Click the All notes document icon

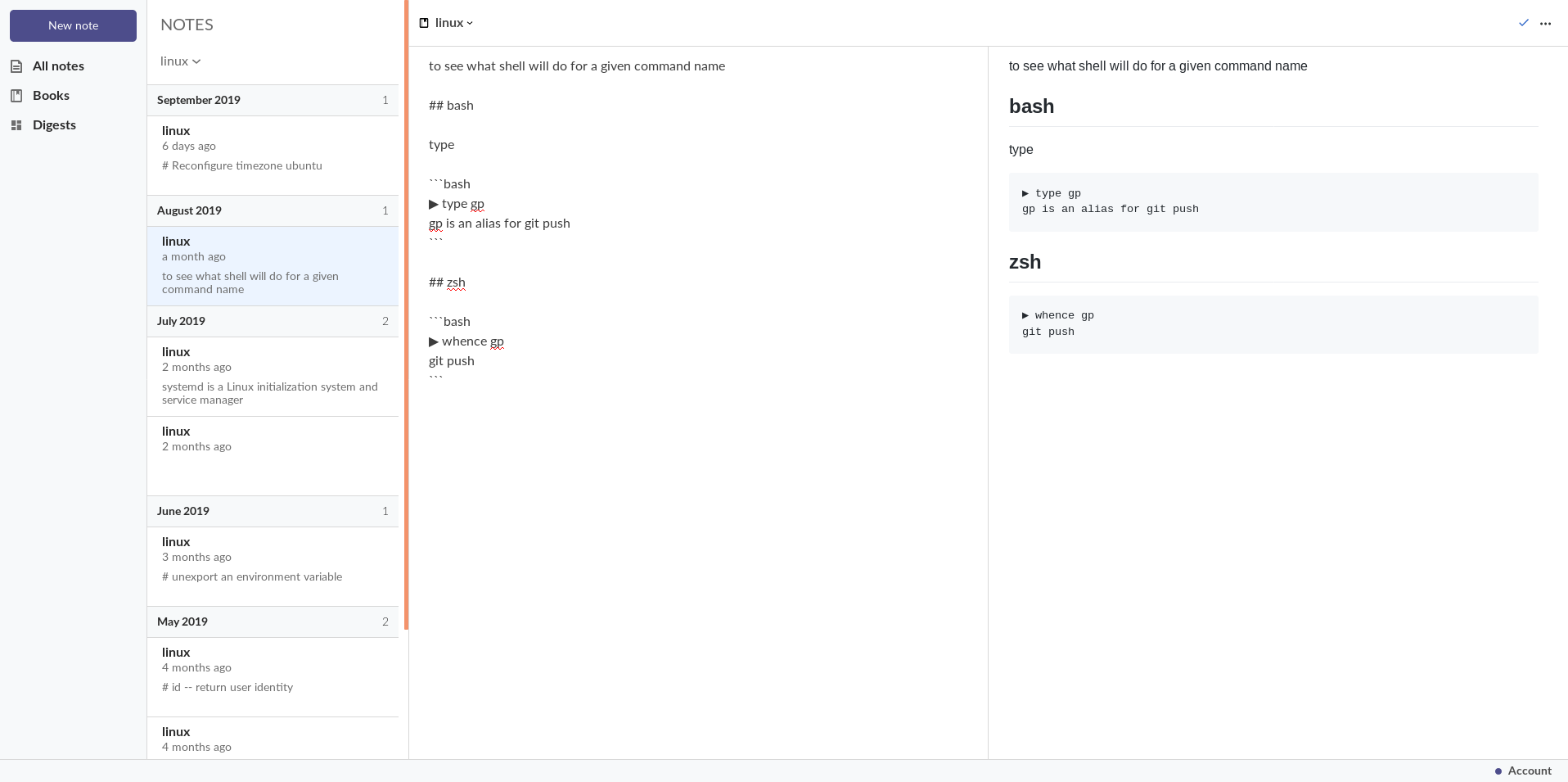coord(16,66)
